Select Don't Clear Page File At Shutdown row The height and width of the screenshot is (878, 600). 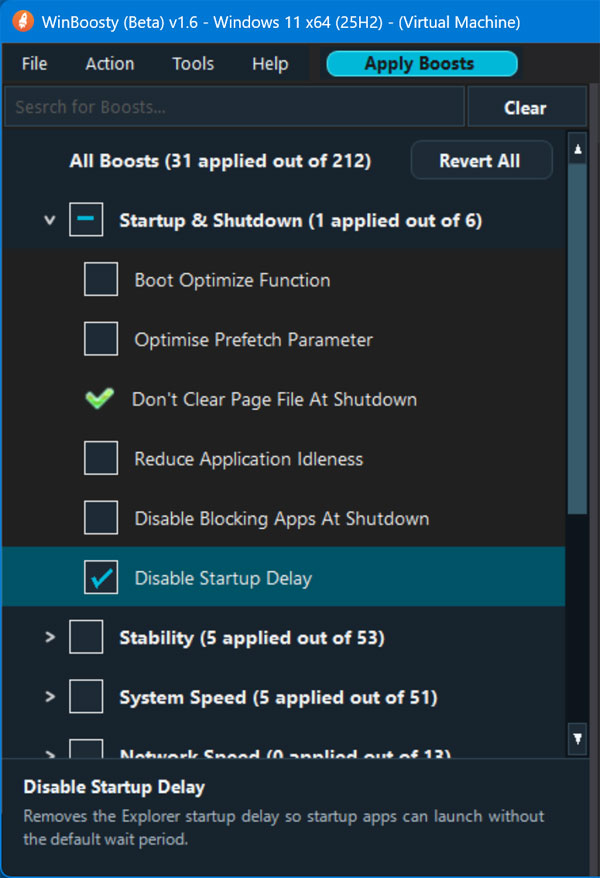coord(284,399)
